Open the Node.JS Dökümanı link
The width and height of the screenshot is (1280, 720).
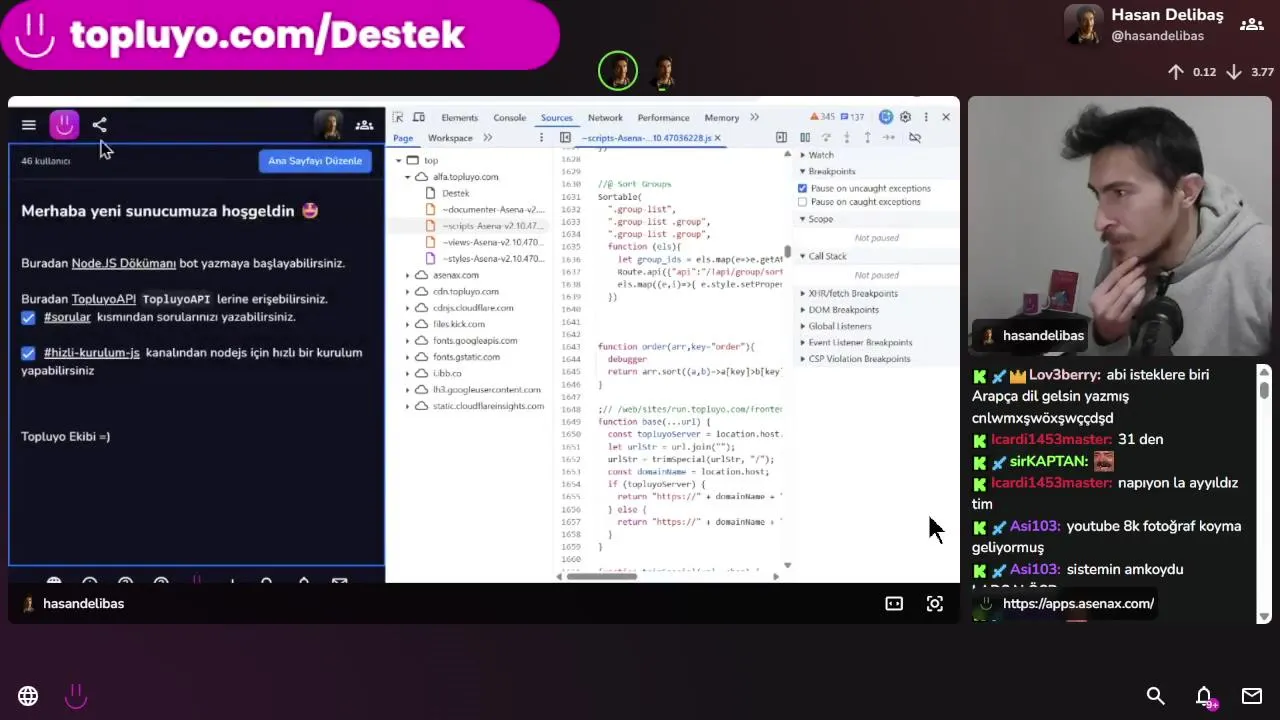(x=123, y=264)
